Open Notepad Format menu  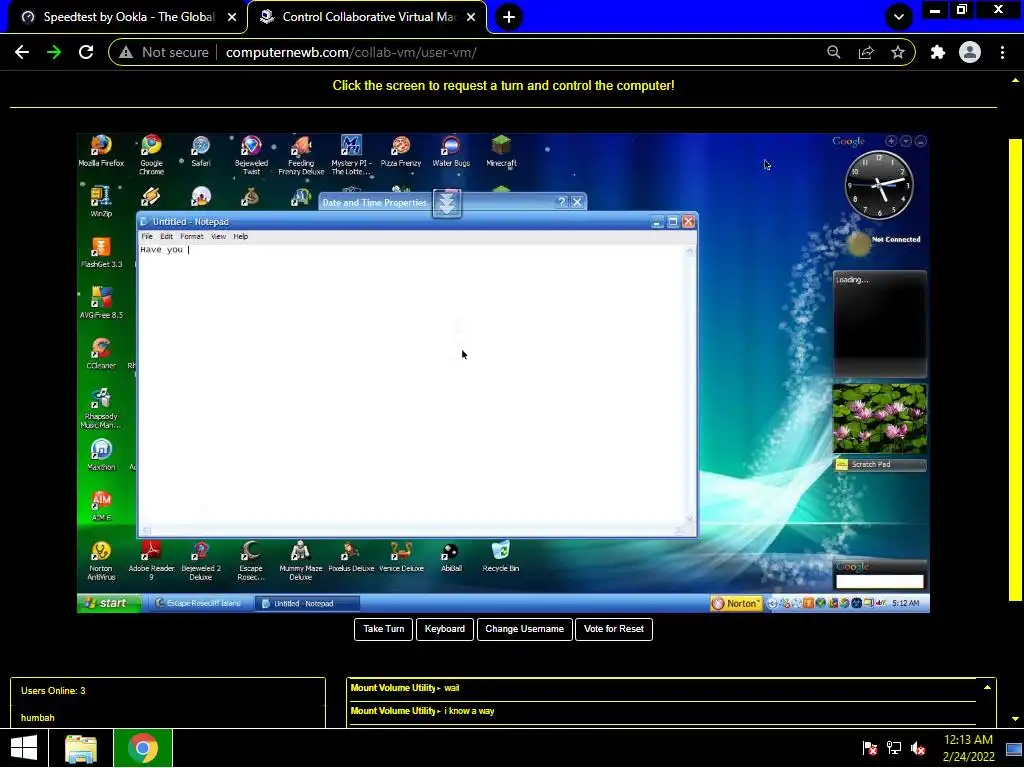[192, 236]
